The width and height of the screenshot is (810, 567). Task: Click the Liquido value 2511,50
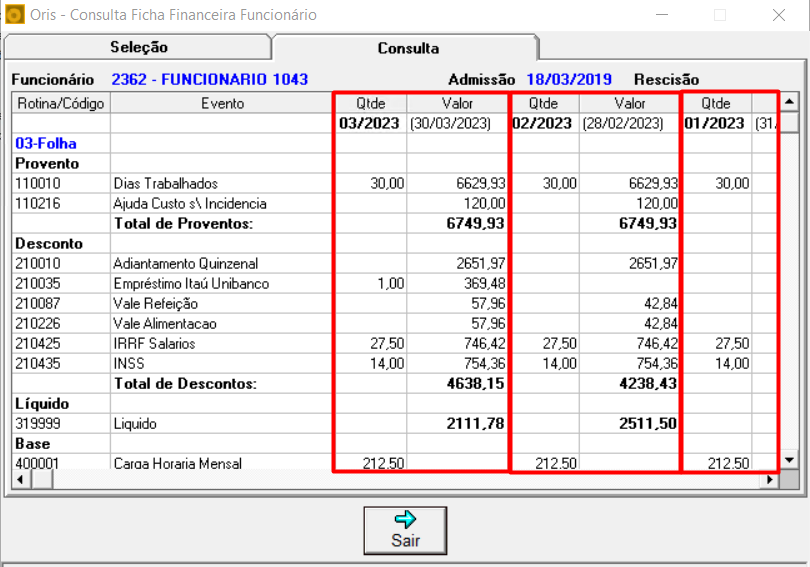[x=648, y=423]
